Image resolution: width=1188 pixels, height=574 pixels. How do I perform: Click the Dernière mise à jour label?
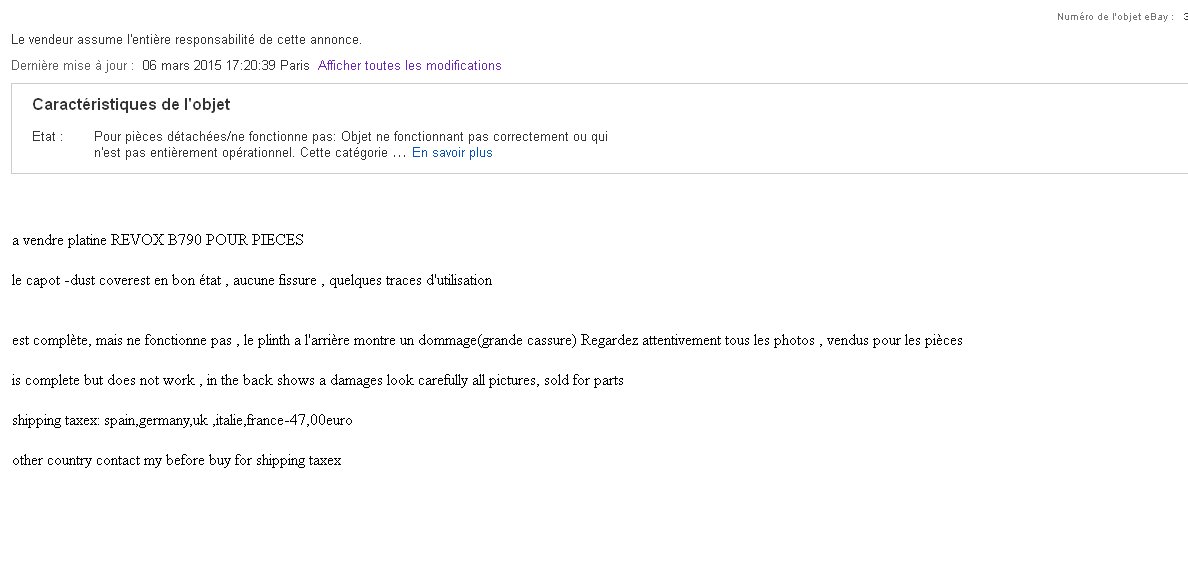coord(73,66)
